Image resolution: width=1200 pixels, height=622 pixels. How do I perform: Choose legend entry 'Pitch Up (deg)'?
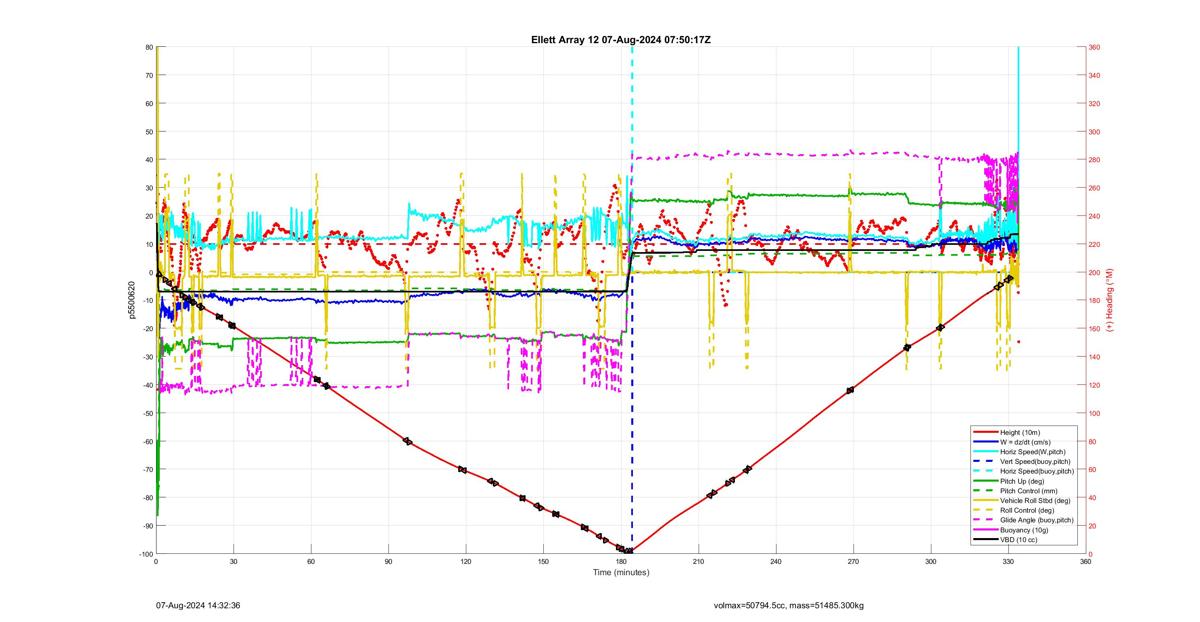(x=1022, y=481)
